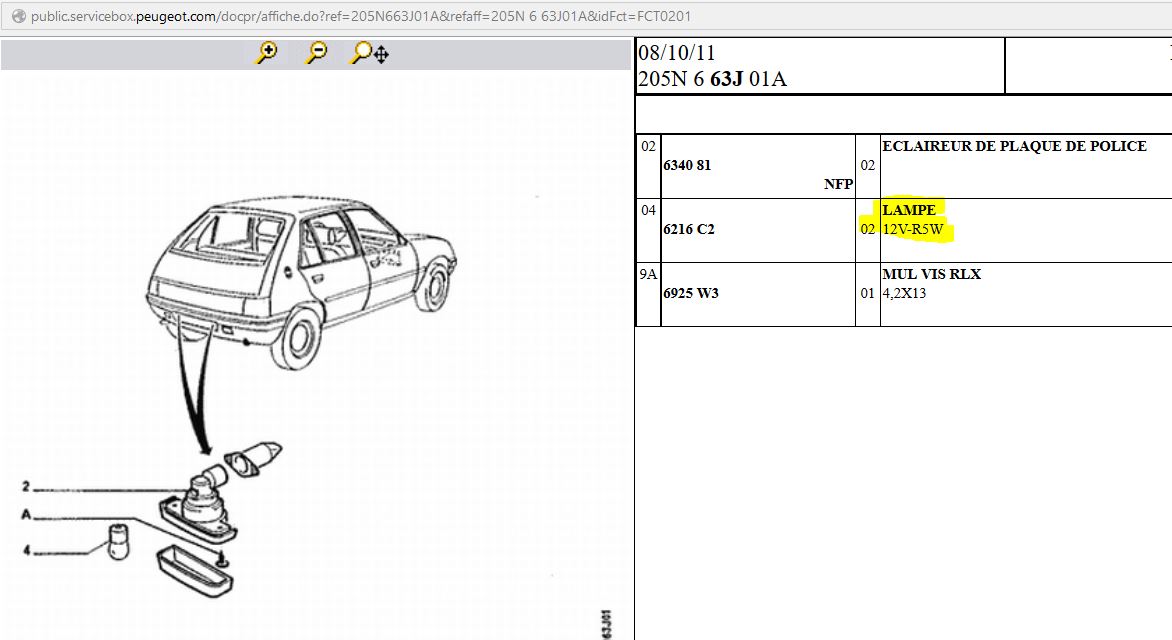Select part number 6216 C2
This screenshot has width=1172, height=640.
click(x=689, y=229)
